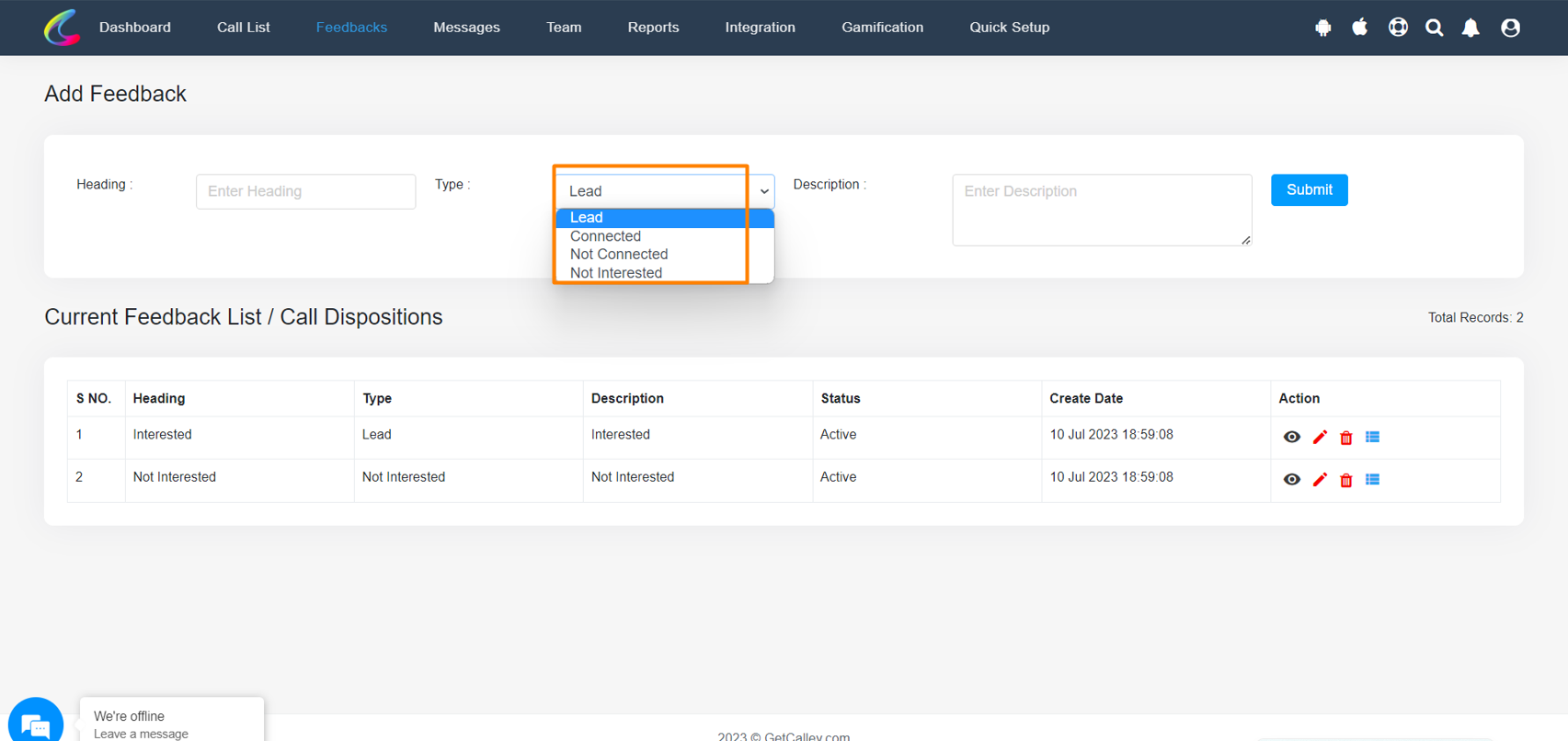This screenshot has height=741, width=1568.
Task: Choose Connected from the Type options
Action: [665, 236]
